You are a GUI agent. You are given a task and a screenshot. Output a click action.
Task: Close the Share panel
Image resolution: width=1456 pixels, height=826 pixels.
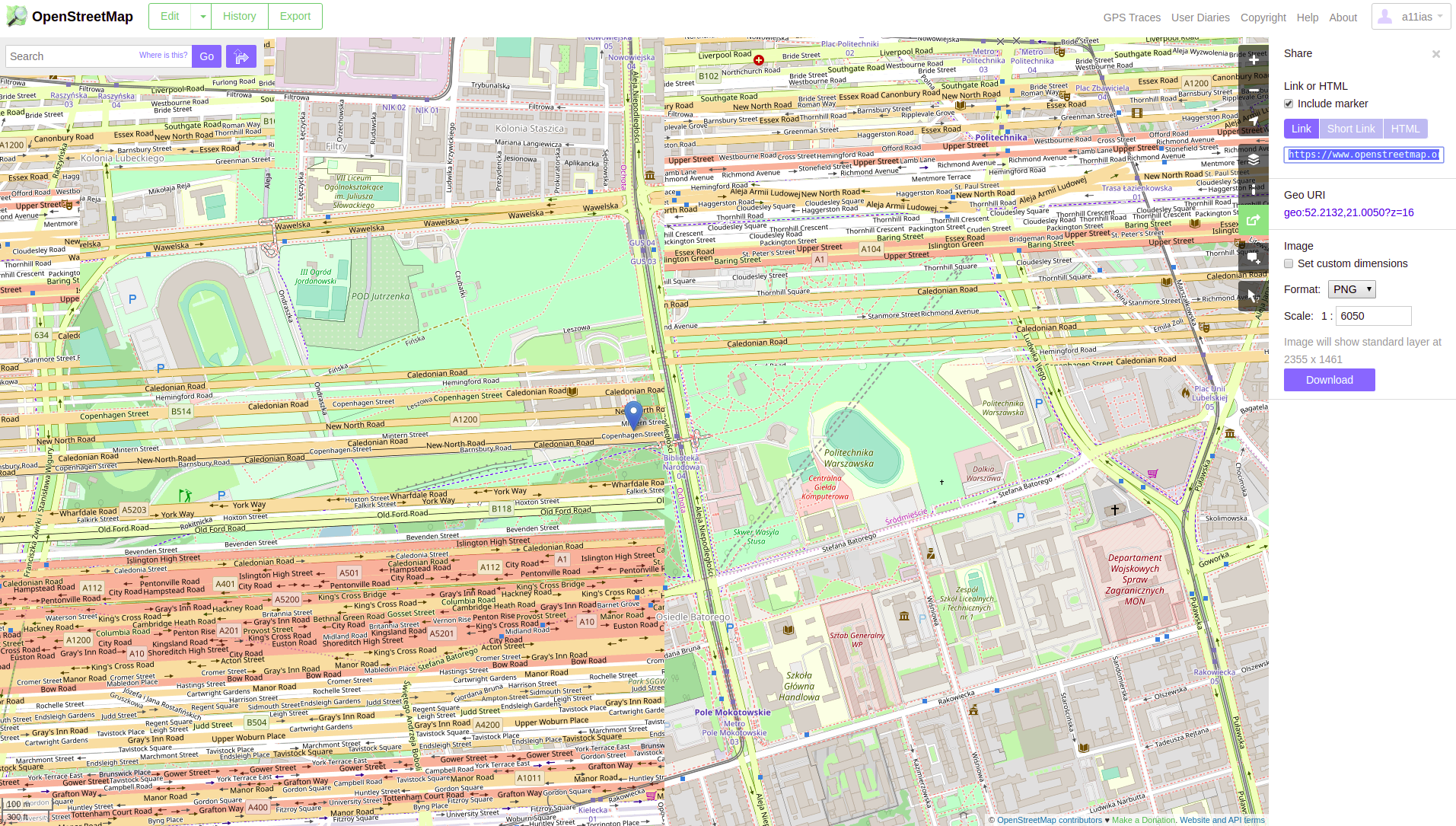tap(1435, 54)
